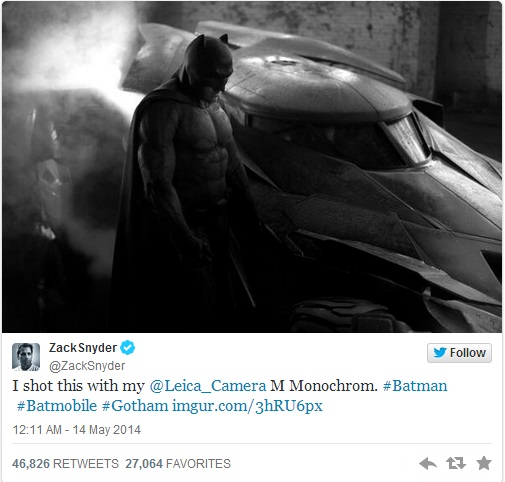This screenshot has width=505, height=482.
Task: Click the verified badge next to Zack Snyder
Action: point(127,348)
